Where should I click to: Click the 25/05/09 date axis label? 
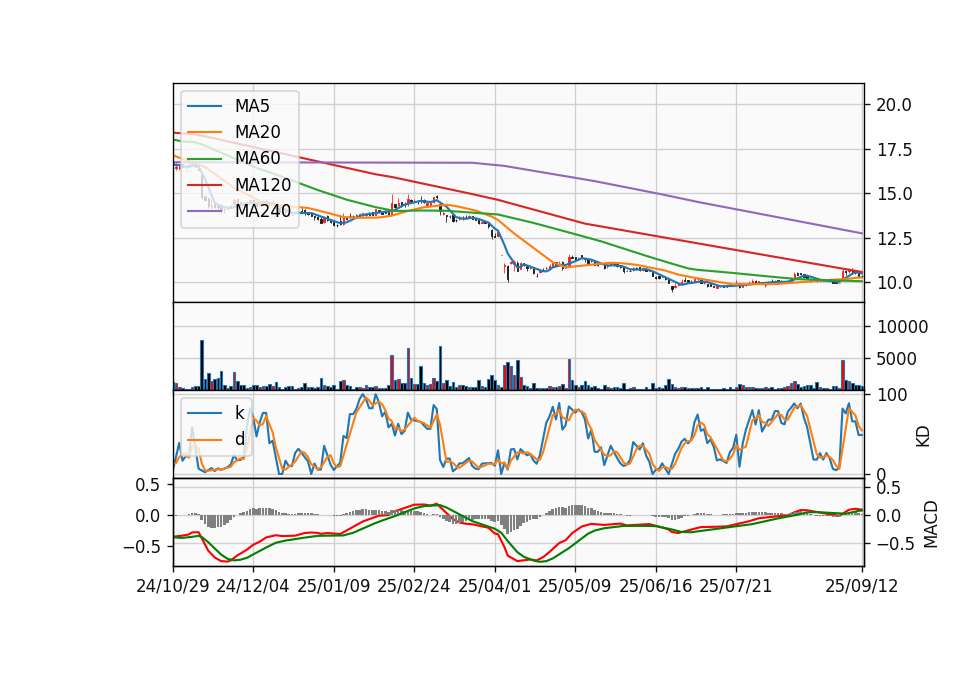(575, 586)
